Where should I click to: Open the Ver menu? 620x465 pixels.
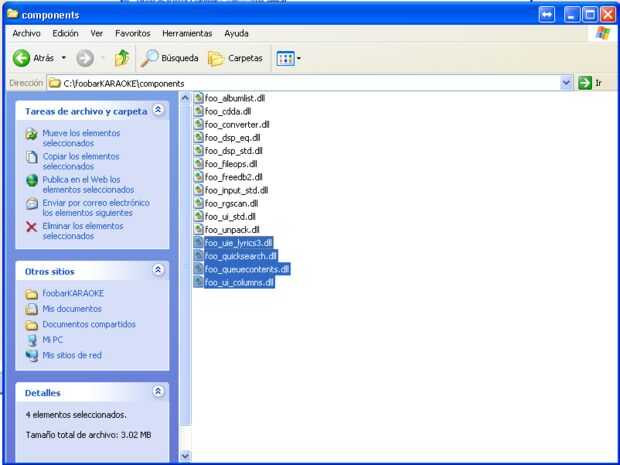(96, 34)
